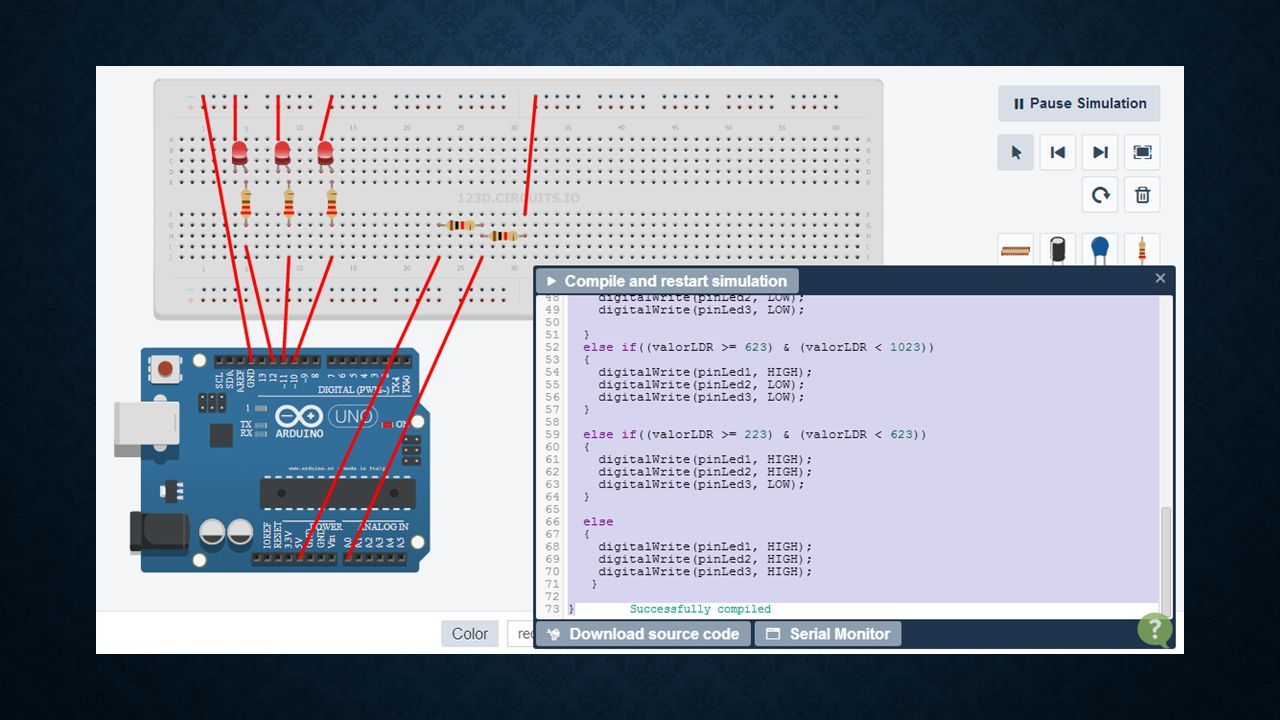Viewport: 1280px width, 720px height.
Task: Pick the resistor component thumbnail
Action: [x=1142, y=250]
